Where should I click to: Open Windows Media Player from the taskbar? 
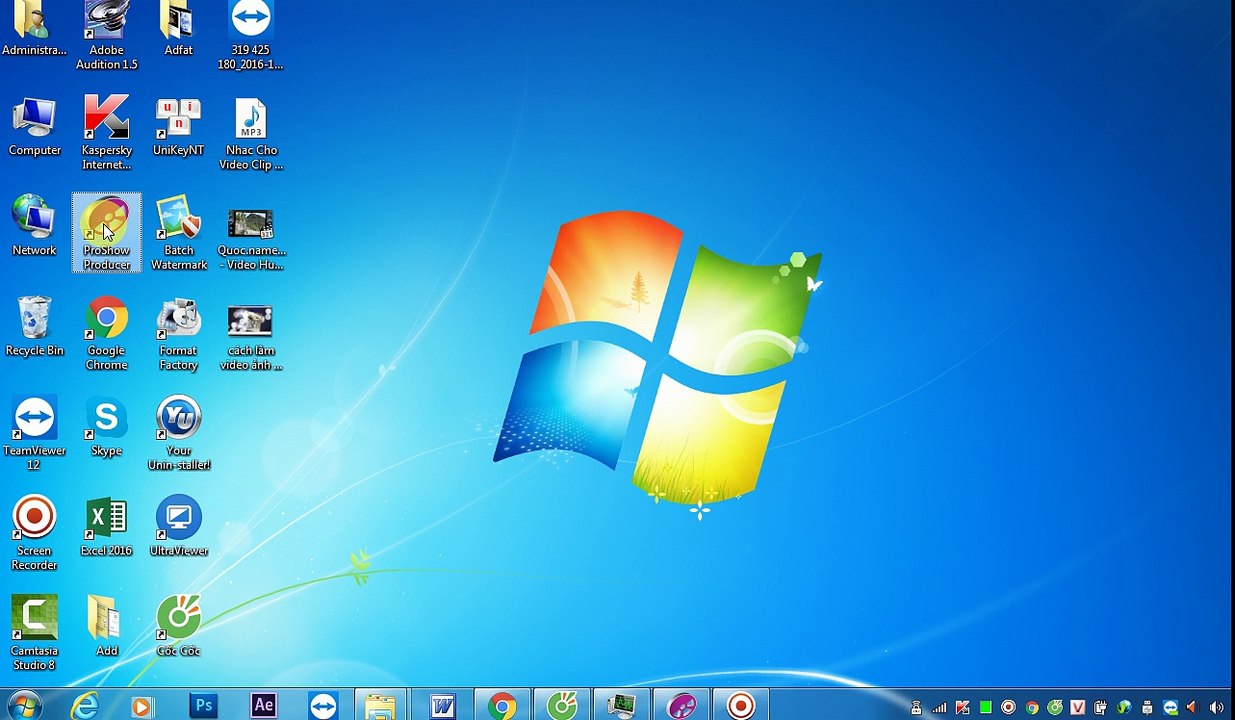point(141,706)
